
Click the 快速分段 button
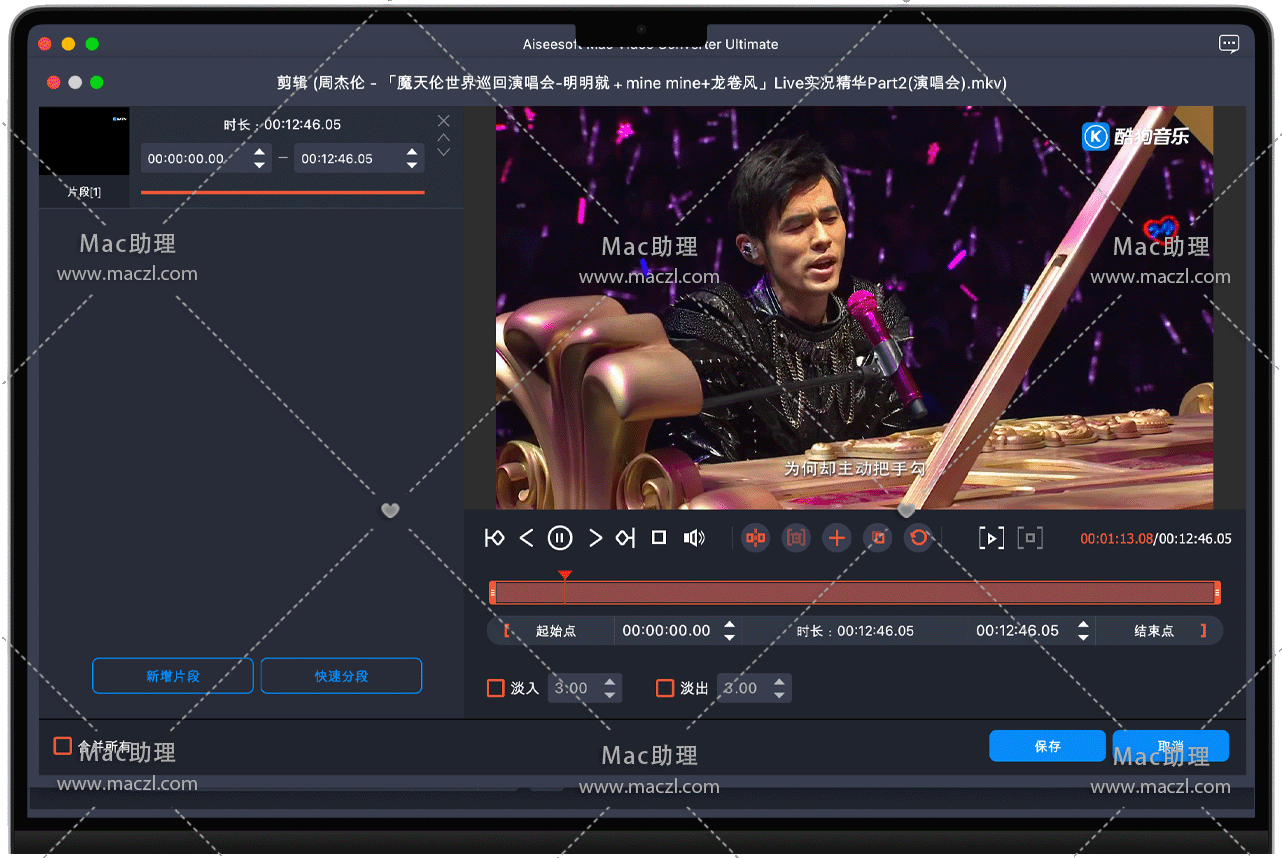click(x=341, y=676)
